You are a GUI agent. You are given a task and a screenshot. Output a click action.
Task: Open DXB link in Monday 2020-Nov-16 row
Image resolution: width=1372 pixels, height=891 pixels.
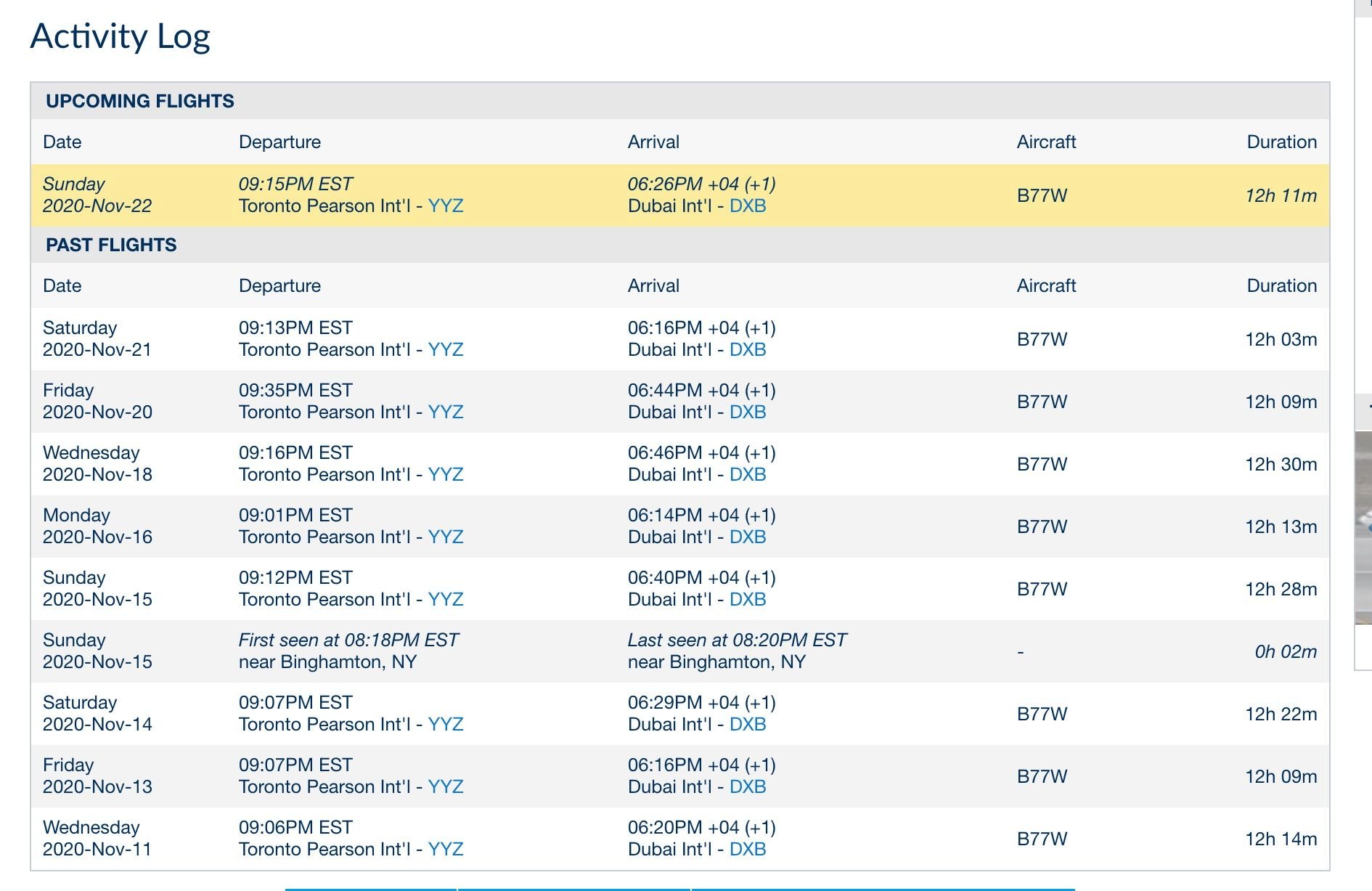747,537
